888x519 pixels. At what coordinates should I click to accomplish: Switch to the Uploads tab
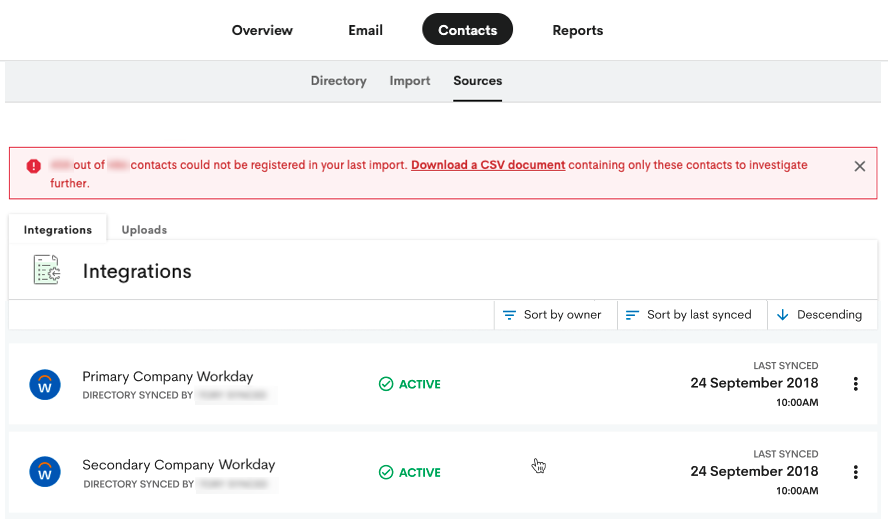[144, 229]
